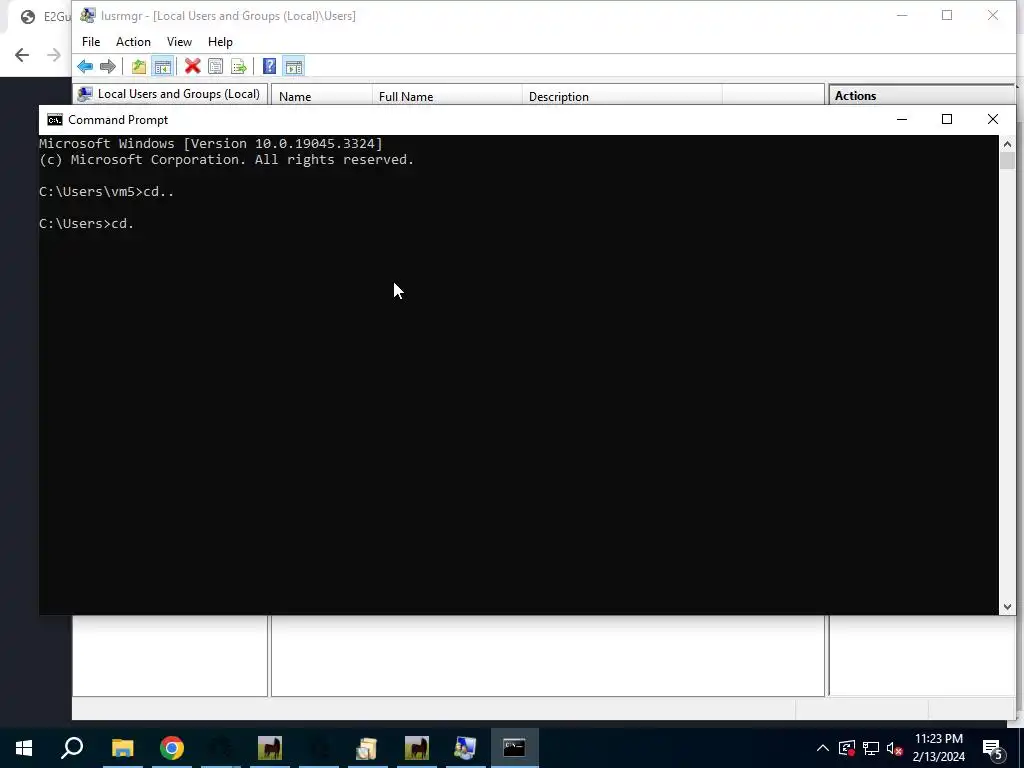Click the browser back arrow behind lusrmgr
The height and width of the screenshot is (768, 1024).
pos(22,55)
